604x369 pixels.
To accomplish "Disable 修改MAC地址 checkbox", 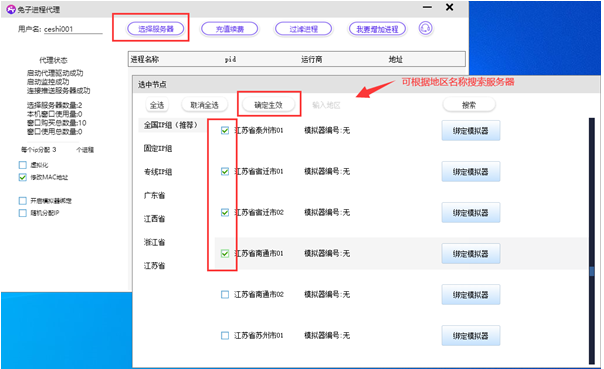I will point(22,177).
